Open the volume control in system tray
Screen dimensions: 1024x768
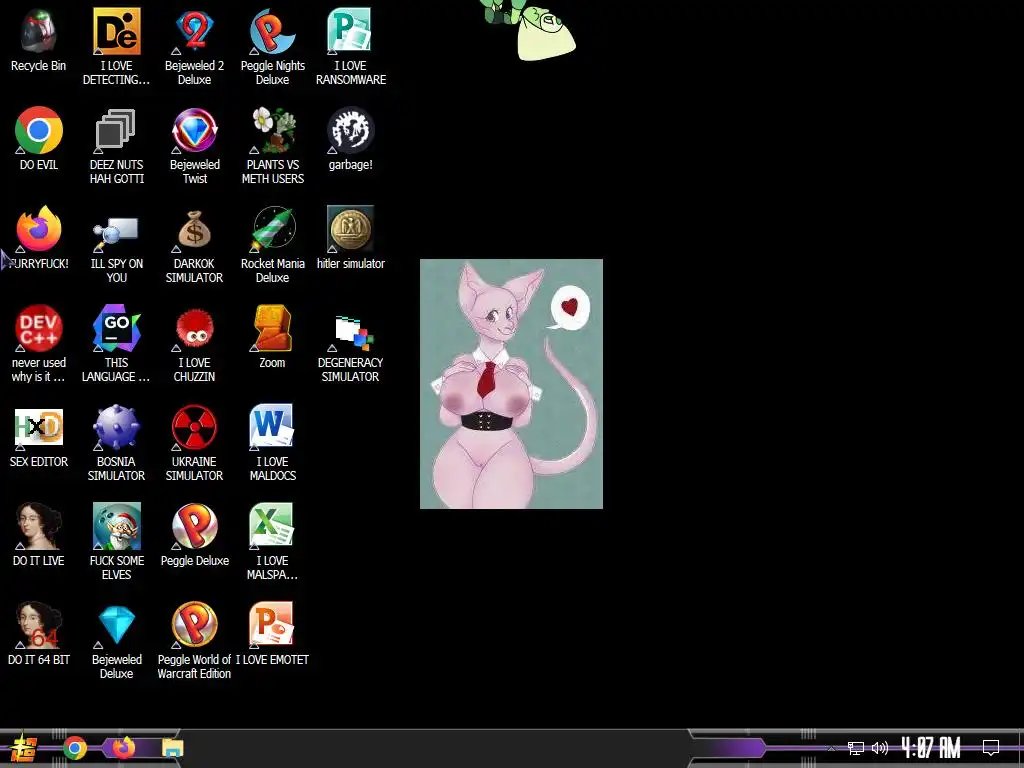coord(880,748)
